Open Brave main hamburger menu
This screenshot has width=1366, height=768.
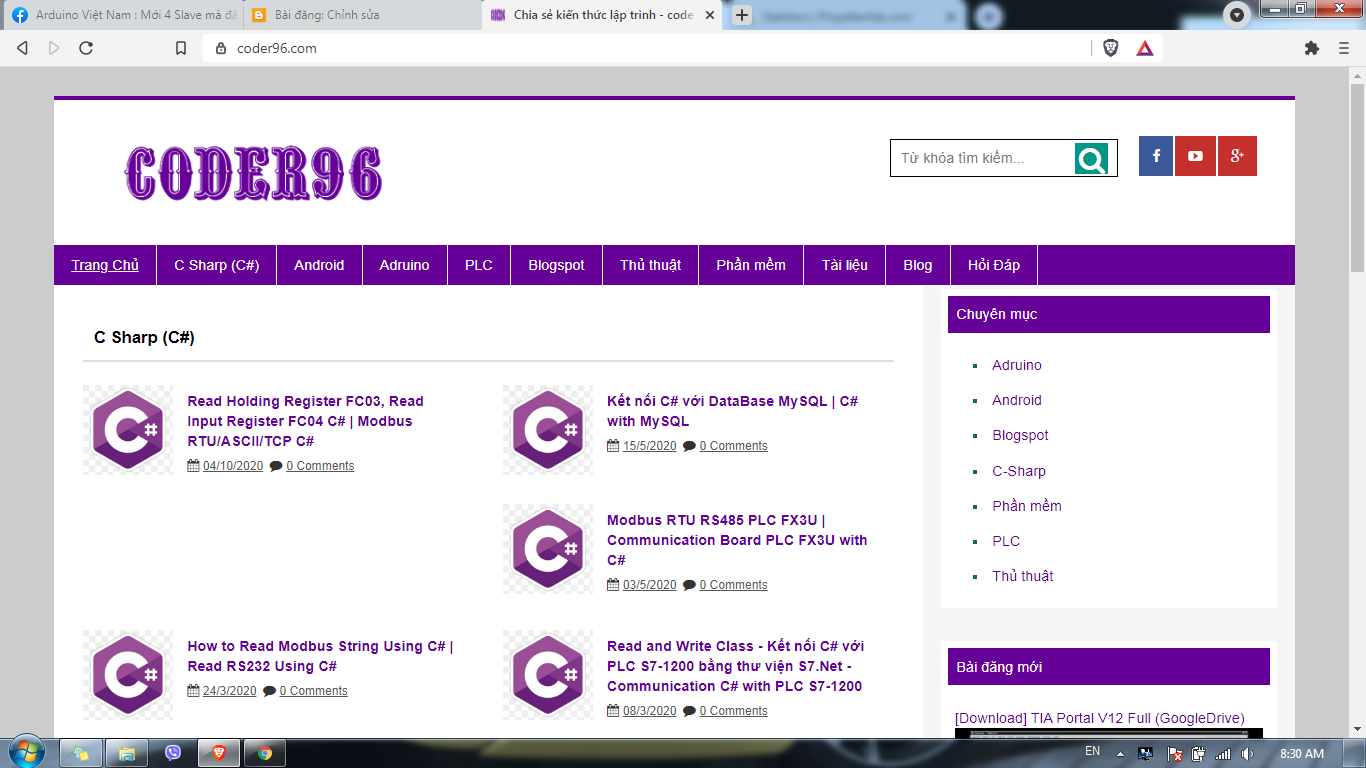click(x=1343, y=48)
